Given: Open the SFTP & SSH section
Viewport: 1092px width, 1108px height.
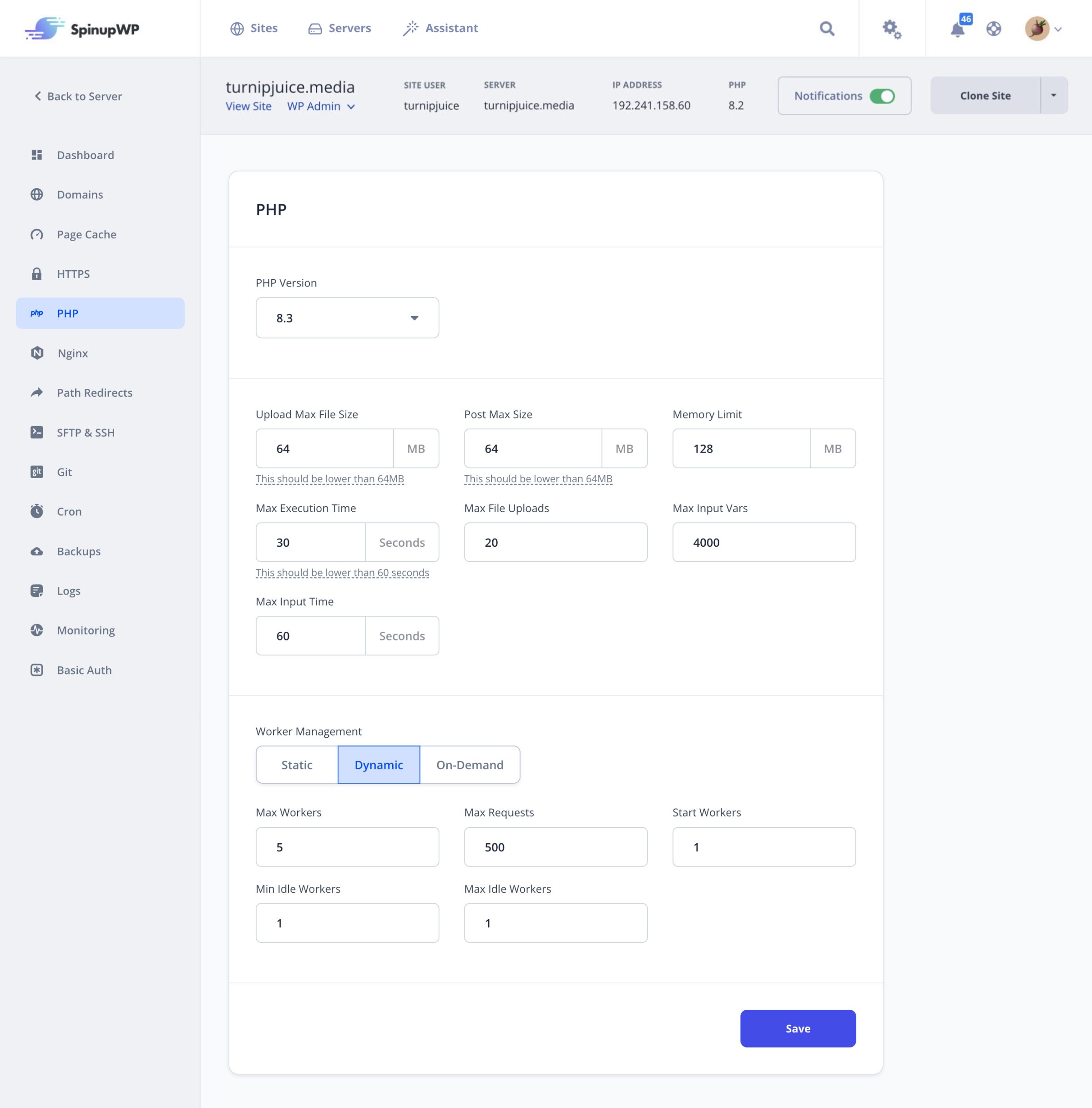Looking at the screenshot, I should [x=86, y=432].
